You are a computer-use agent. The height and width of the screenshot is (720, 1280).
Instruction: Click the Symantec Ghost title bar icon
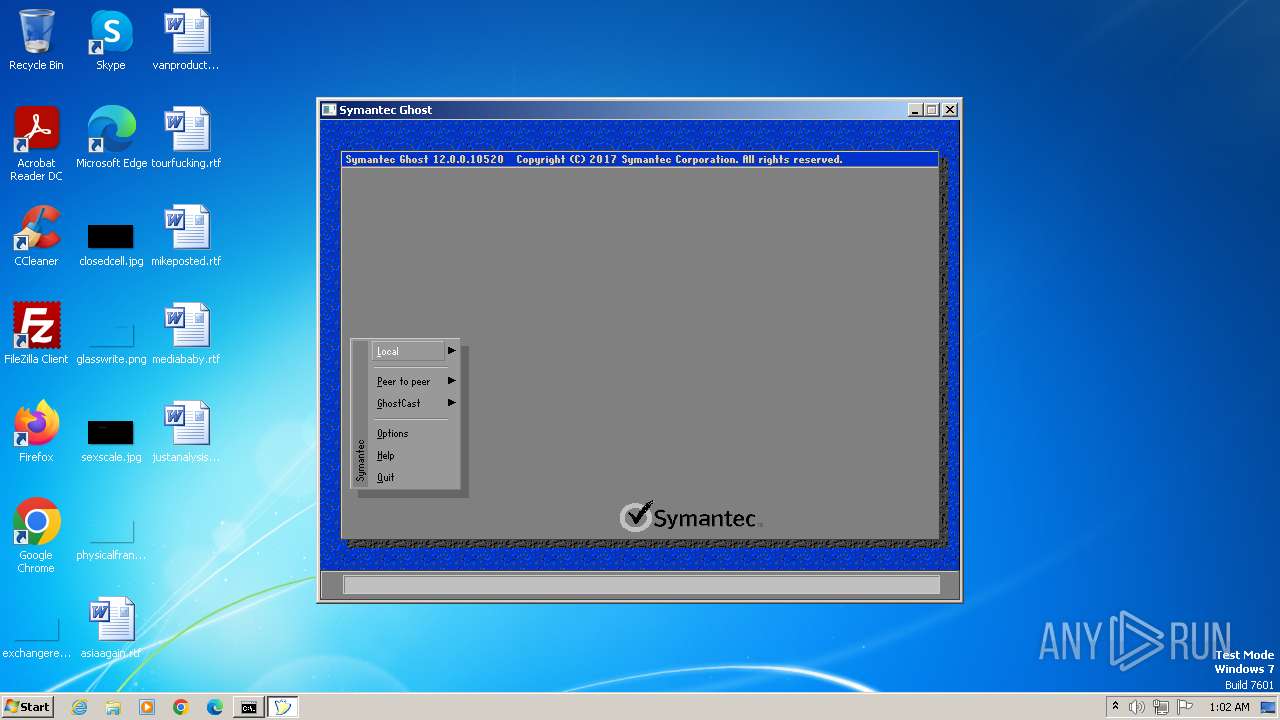point(329,110)
